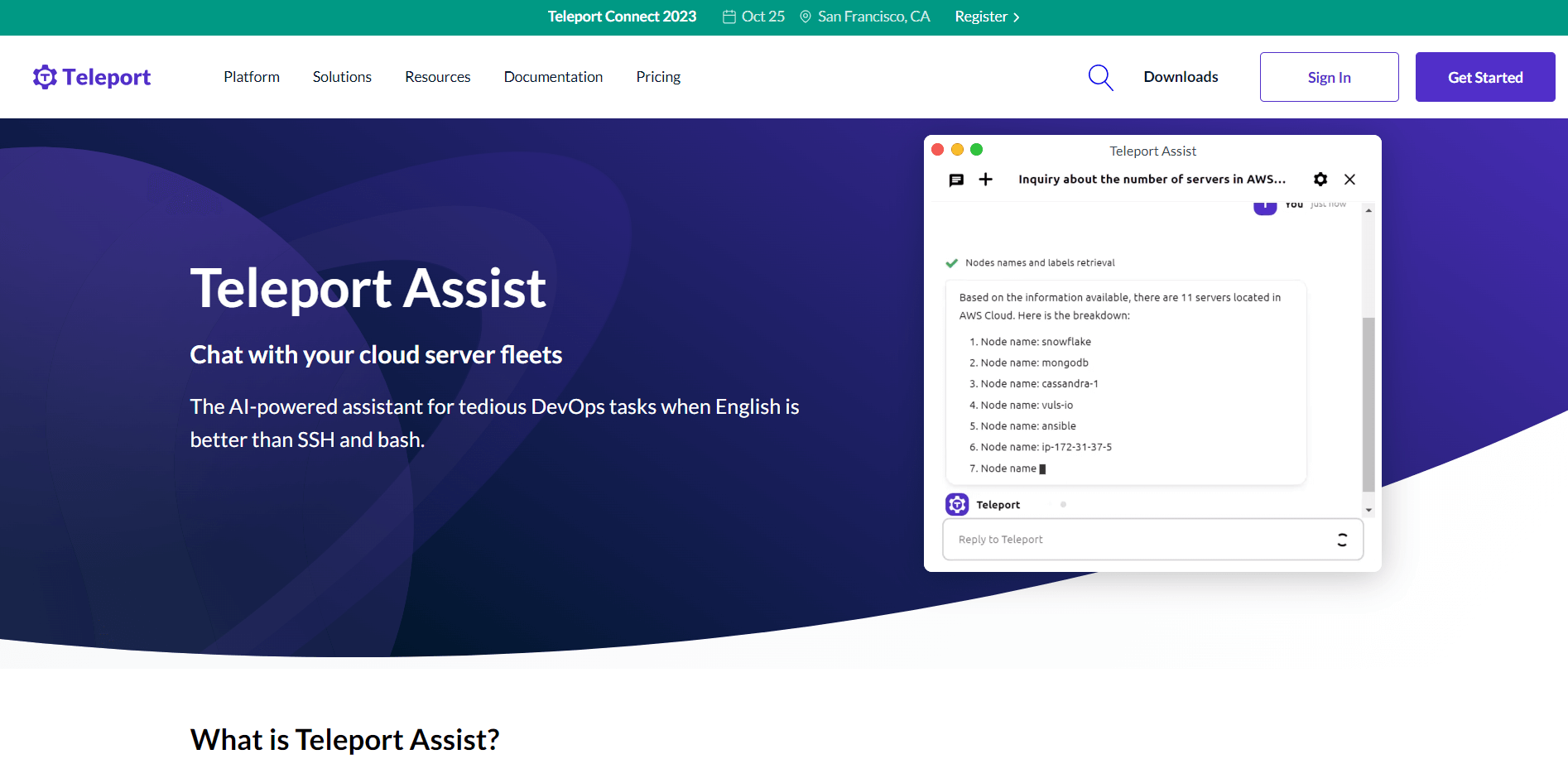Start a new conversation with the plus icon
The width and height of the screenshot is (1568, 759).
click(985, 179)
